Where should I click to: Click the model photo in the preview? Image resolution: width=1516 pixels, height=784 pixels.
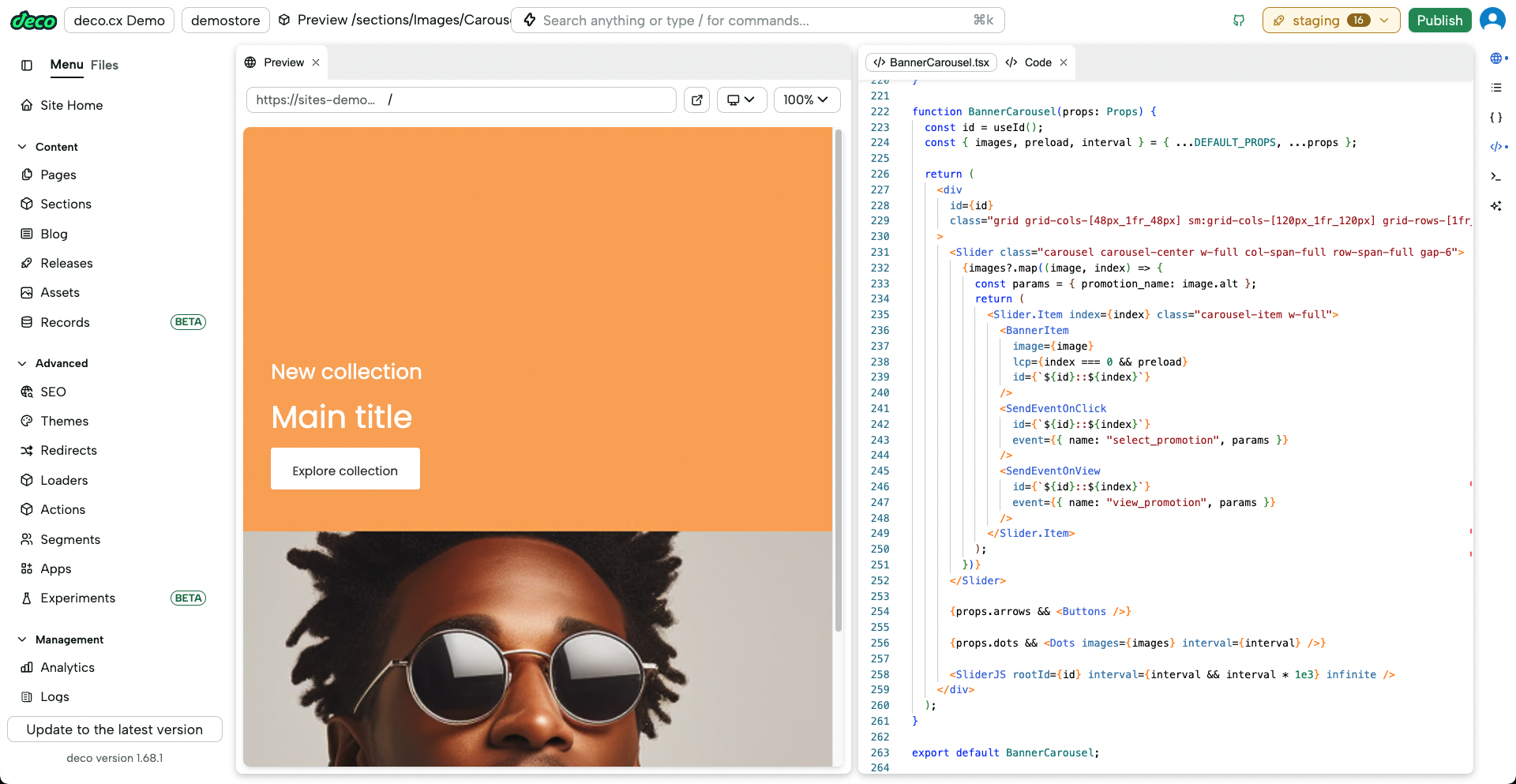[538, 648]
